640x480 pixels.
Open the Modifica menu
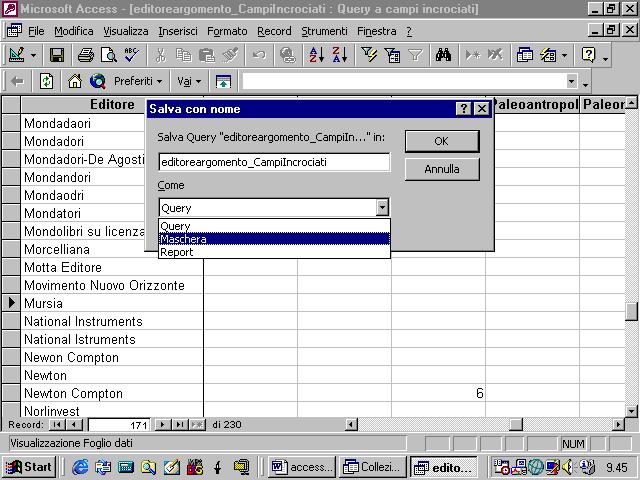74,31
